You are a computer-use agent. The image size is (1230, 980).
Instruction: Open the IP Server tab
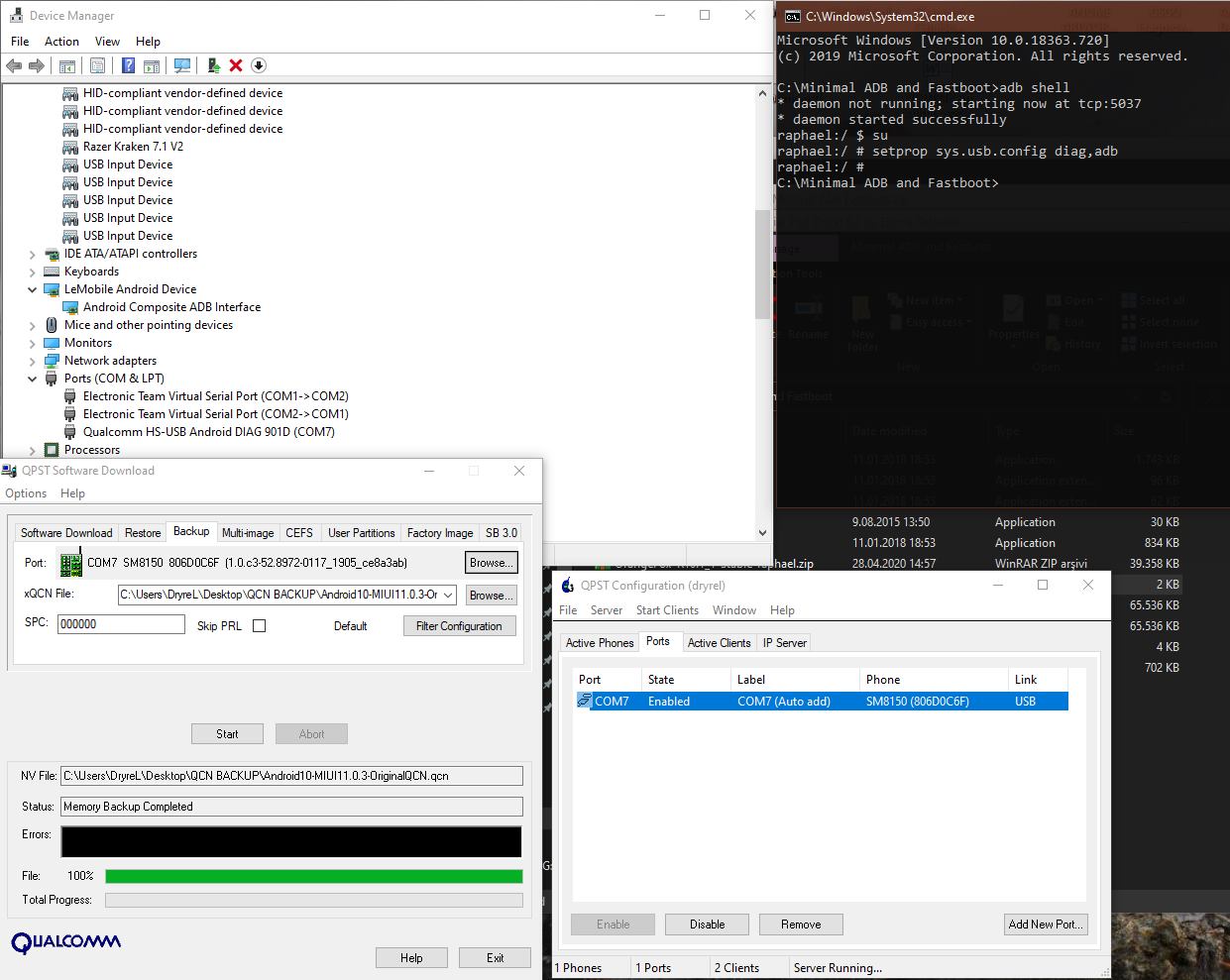pyautogui.click(x=785, y=643)
